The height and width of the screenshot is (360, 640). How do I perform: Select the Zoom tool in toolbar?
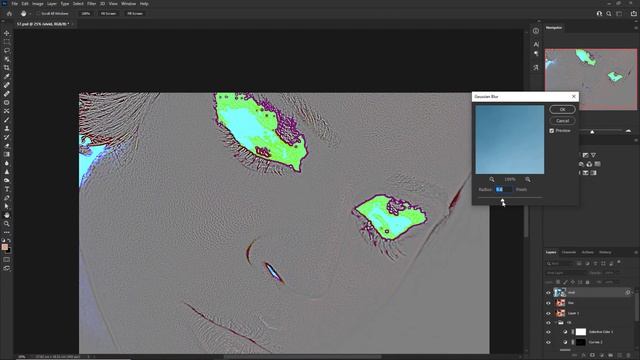point(7,224)
